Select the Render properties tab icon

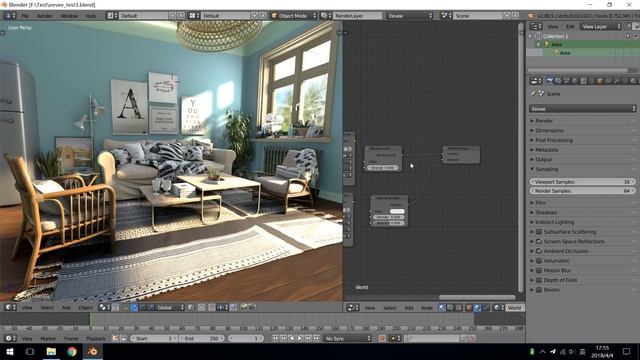(x=550, y=81)
